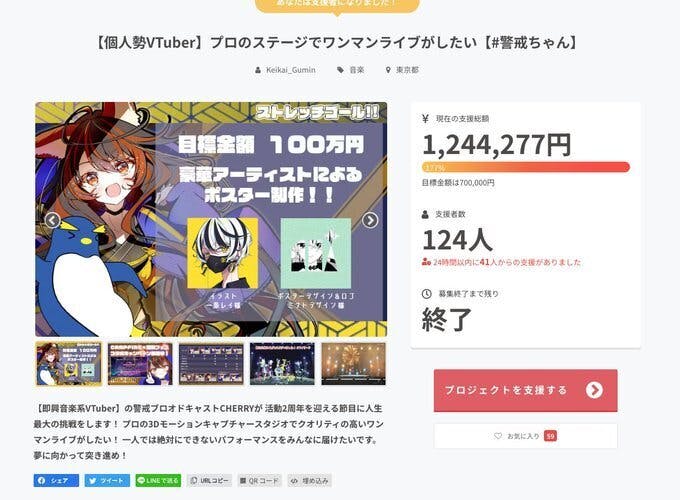Share project via Facebook シェア button

pos(56,480)
